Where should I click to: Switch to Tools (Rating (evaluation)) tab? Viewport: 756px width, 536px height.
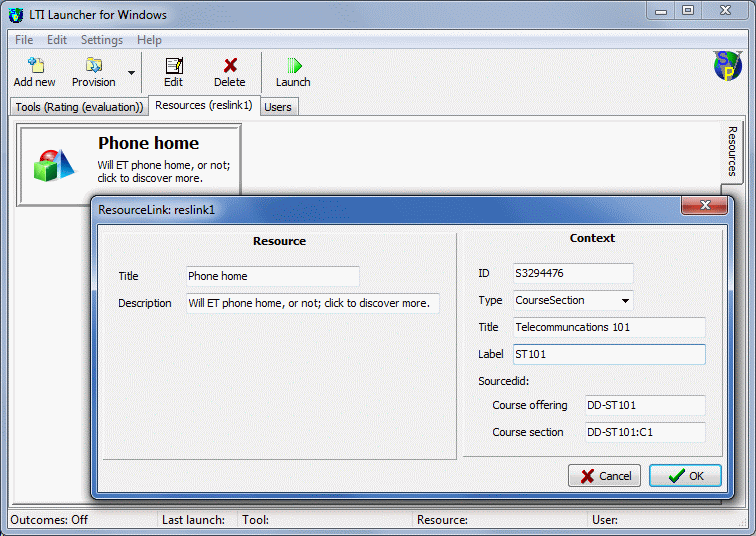[79, 107]
